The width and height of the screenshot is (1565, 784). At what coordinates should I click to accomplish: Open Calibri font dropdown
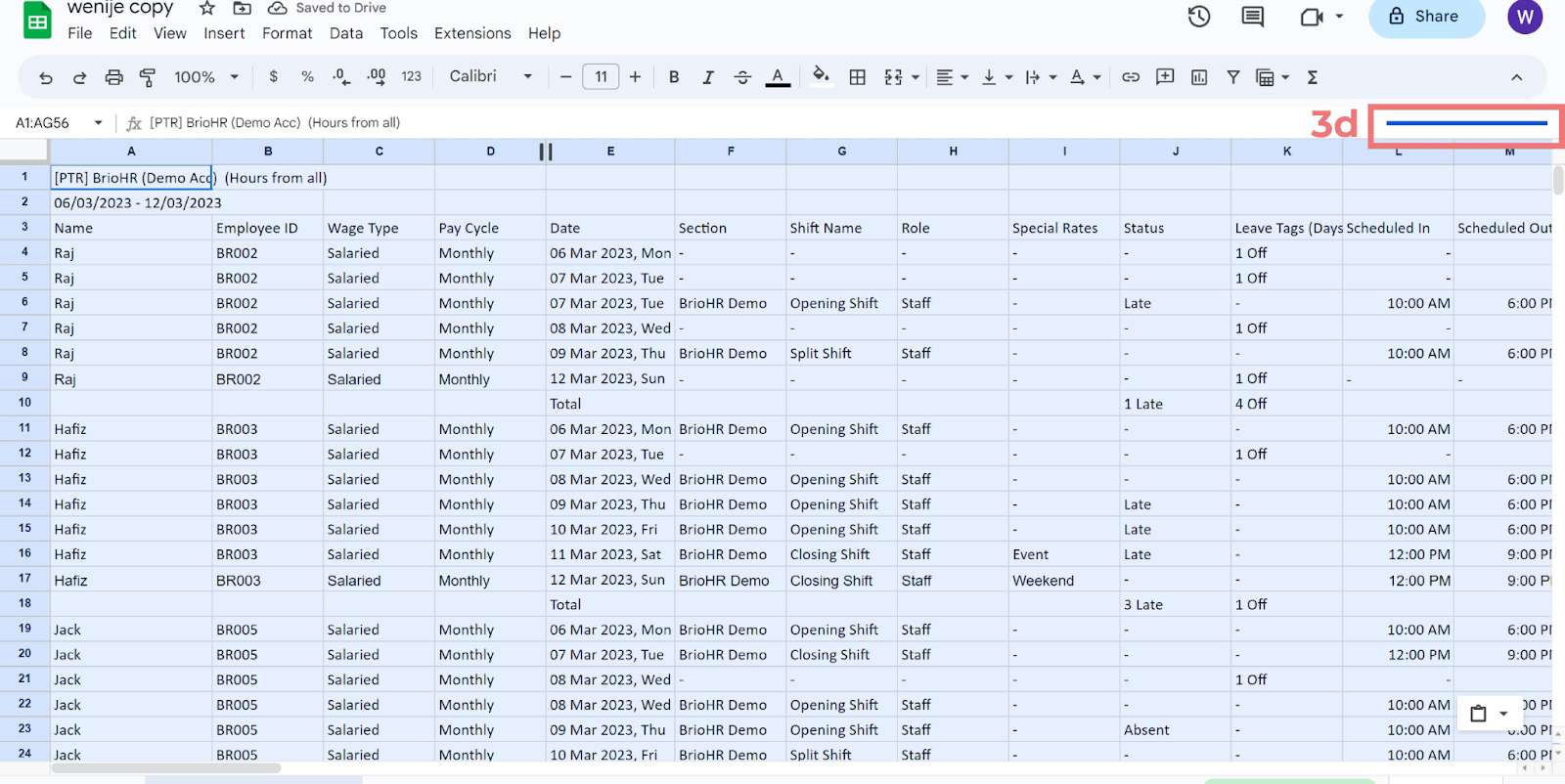tap(491, 76)
